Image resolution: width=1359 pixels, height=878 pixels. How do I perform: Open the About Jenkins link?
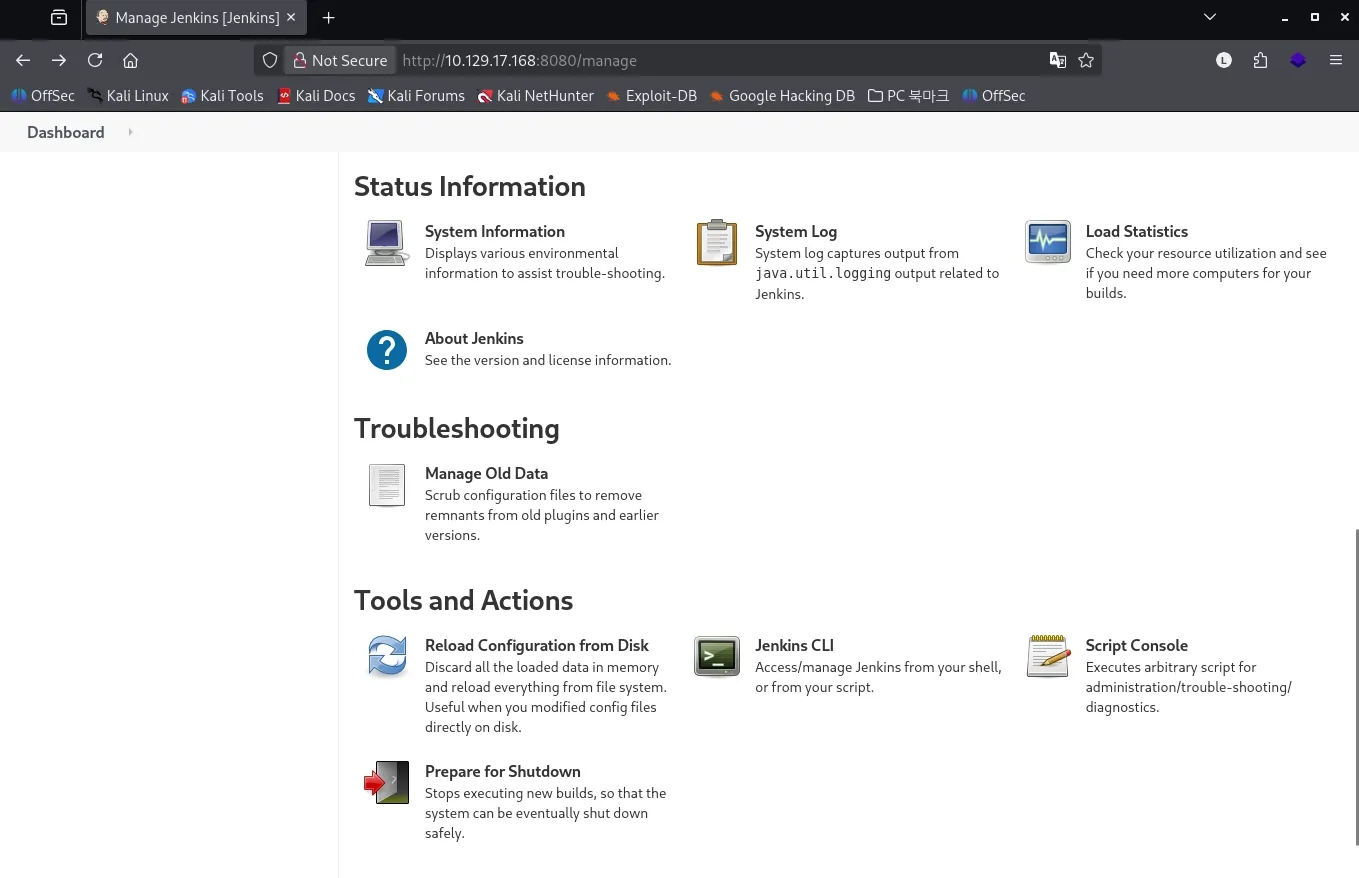[474, 338]
